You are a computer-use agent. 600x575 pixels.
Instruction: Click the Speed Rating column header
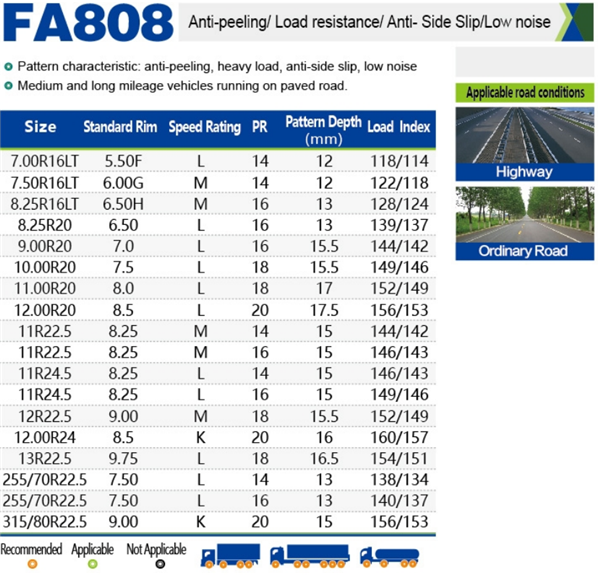tap(205, 127)
